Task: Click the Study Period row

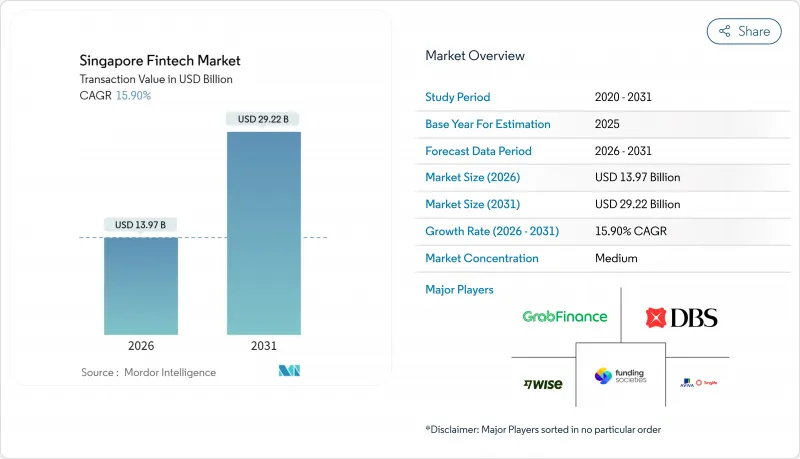Action: click(552, 97)
